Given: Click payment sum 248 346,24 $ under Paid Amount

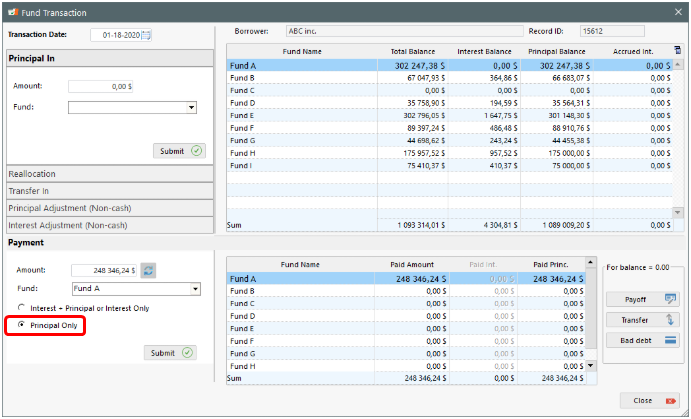Looking at the screenshot, I should tap(412, 378).
